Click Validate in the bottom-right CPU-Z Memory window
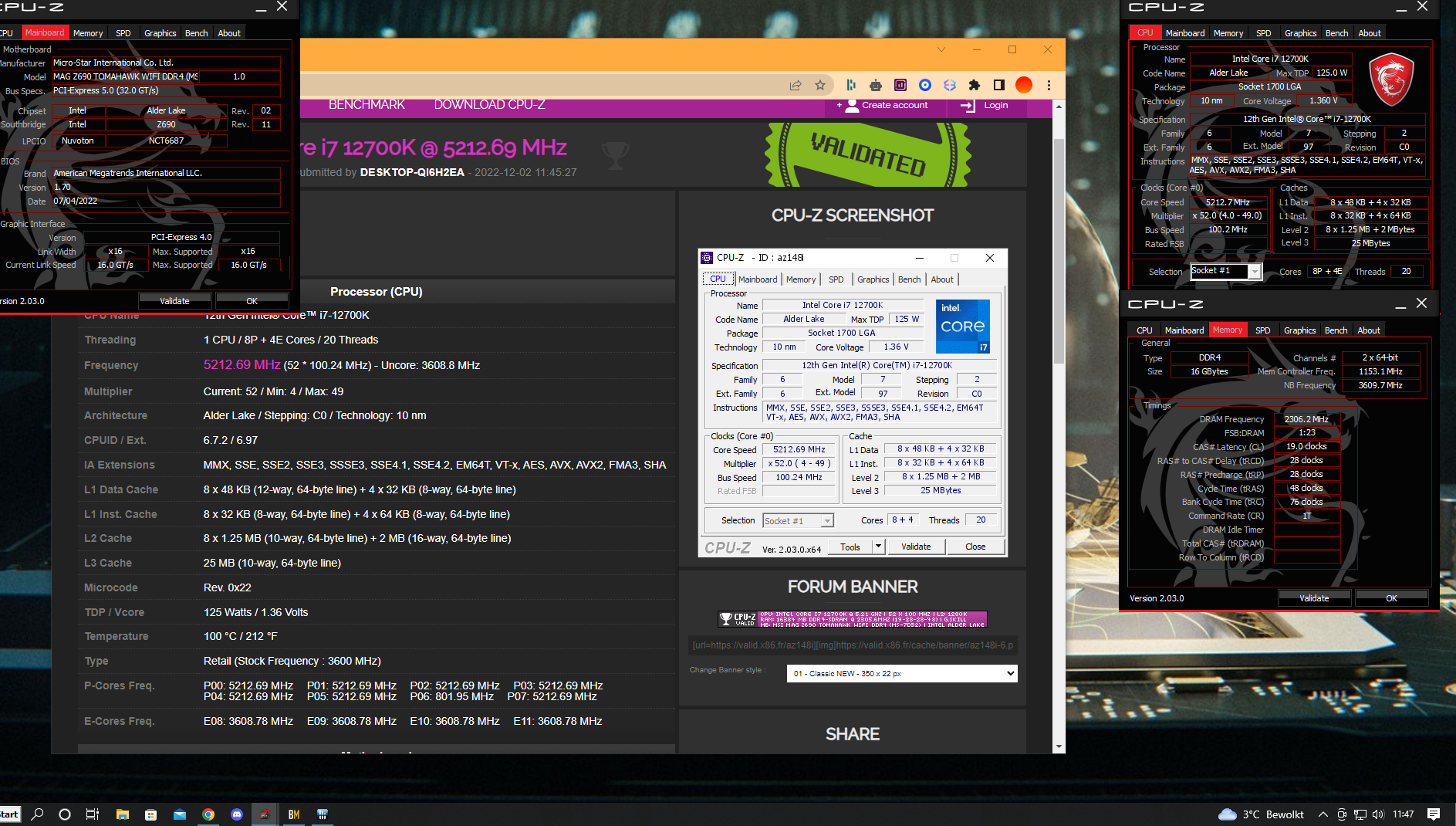Viewport: 1456px width, 826px height. (1314, 598)
